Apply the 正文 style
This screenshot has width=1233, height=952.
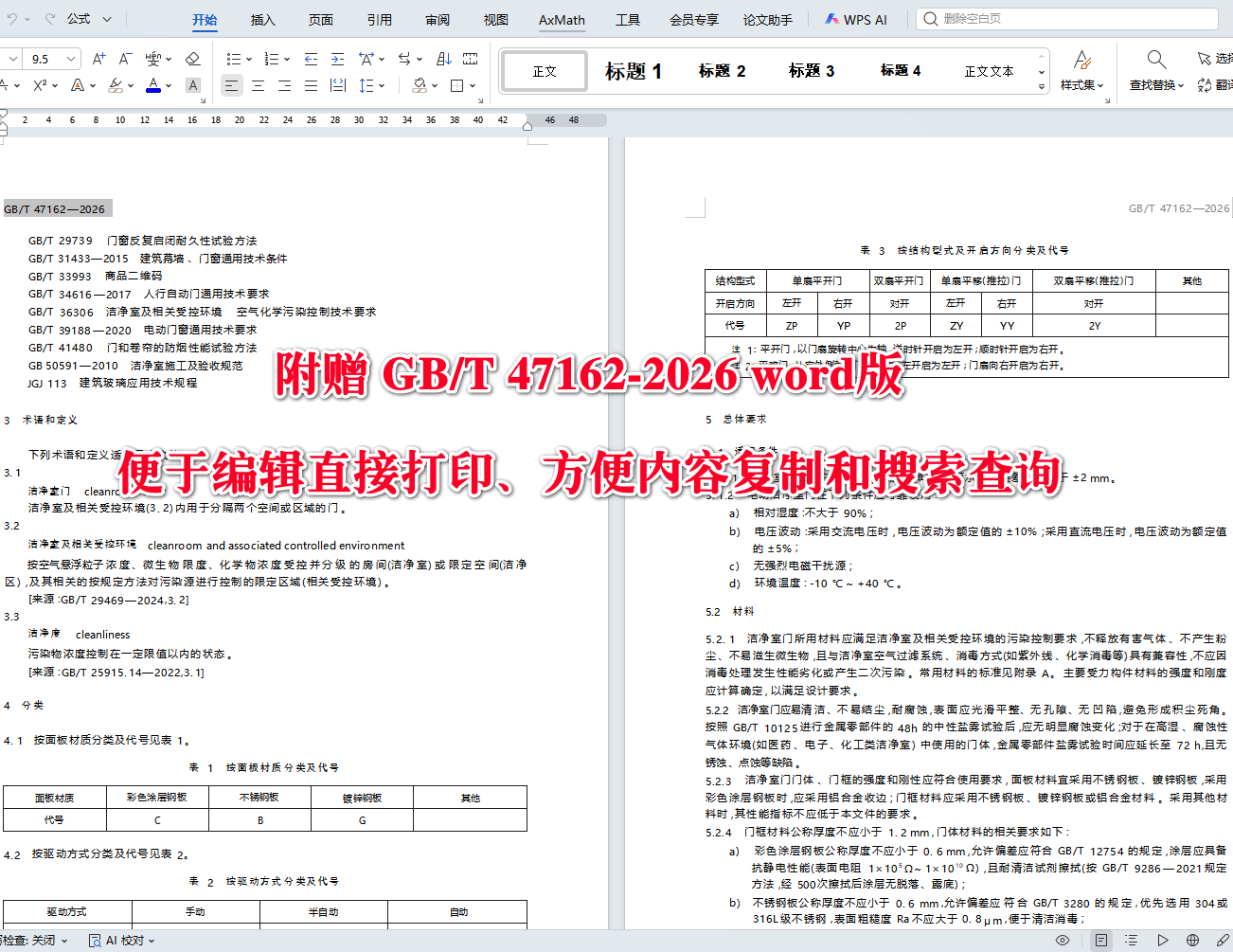(544, 70)
